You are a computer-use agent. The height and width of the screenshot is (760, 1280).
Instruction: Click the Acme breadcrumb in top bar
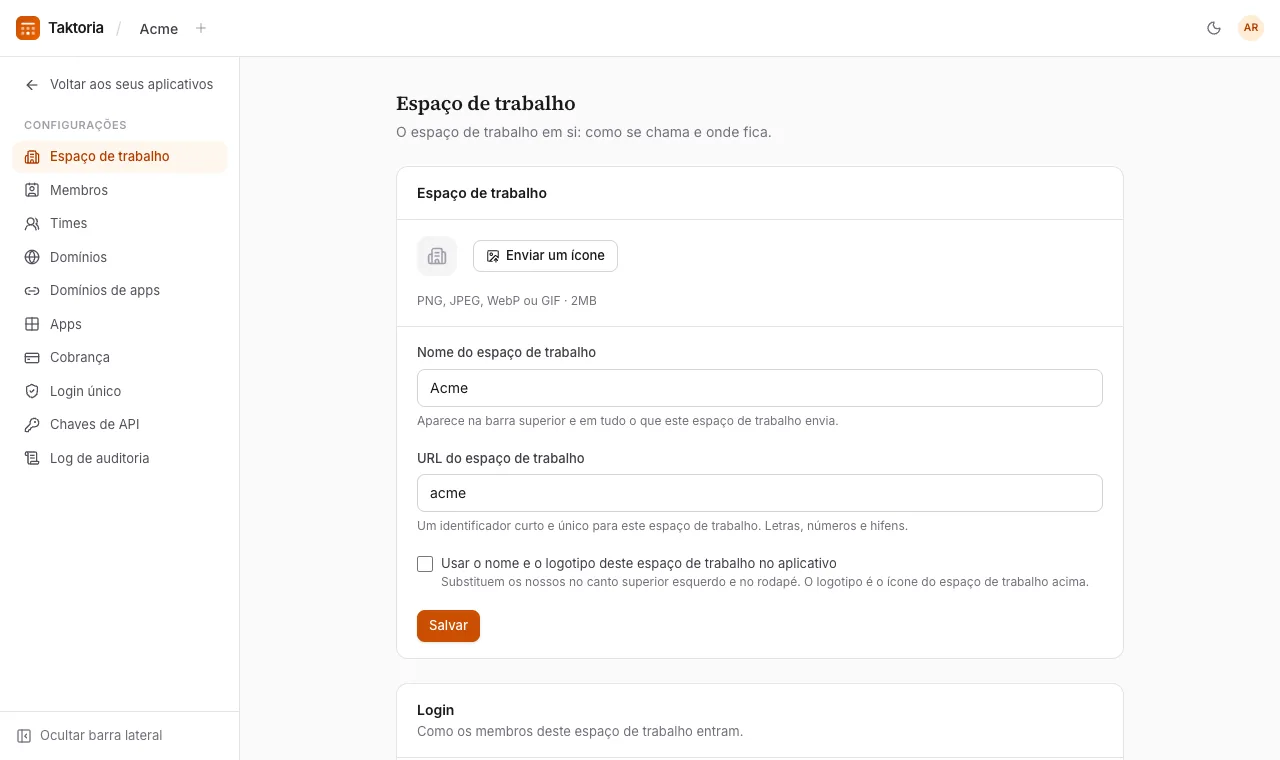point(159,29)
